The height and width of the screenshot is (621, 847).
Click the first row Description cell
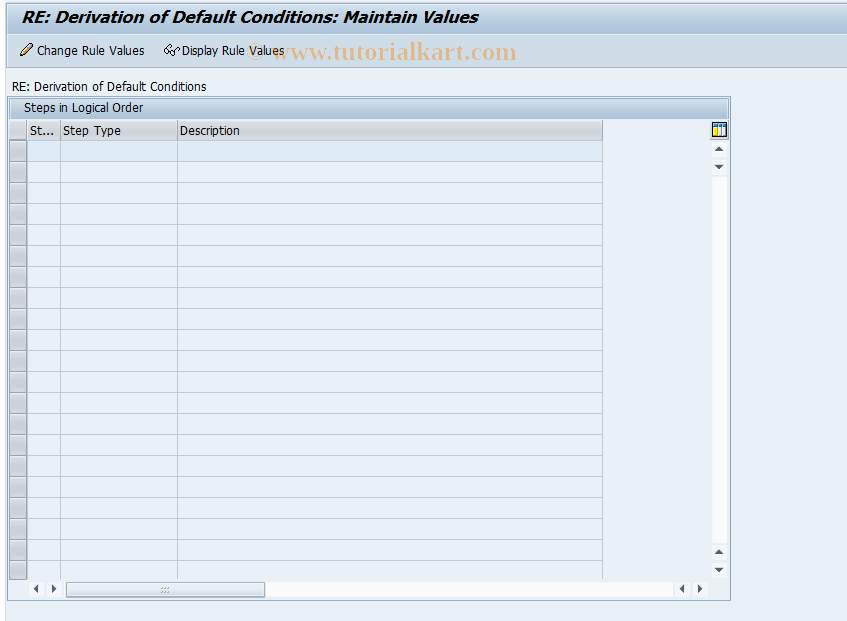coord(390,151)
